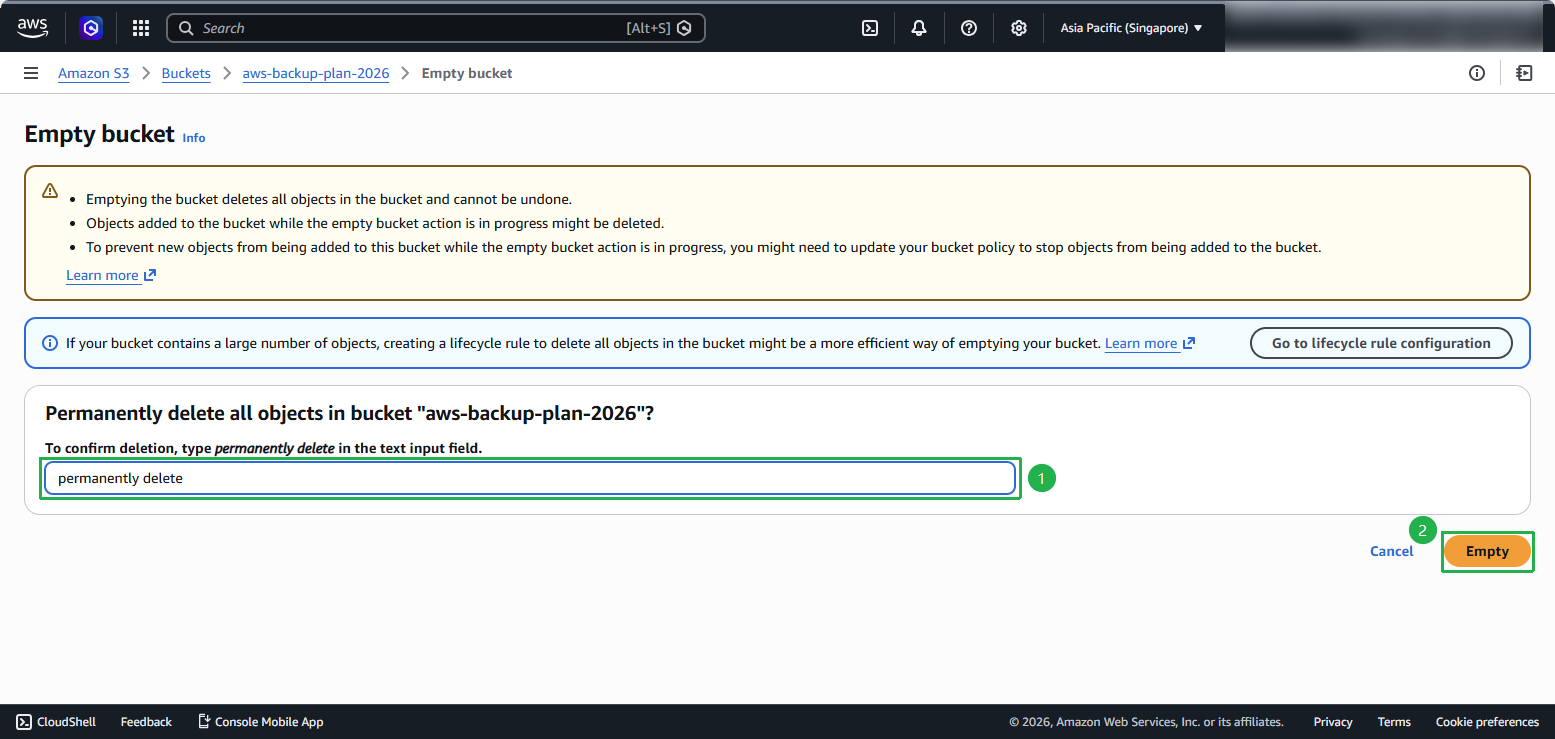1555x739 pixels.
Task: Open the settings gear
Action: tap(1019, 28)
